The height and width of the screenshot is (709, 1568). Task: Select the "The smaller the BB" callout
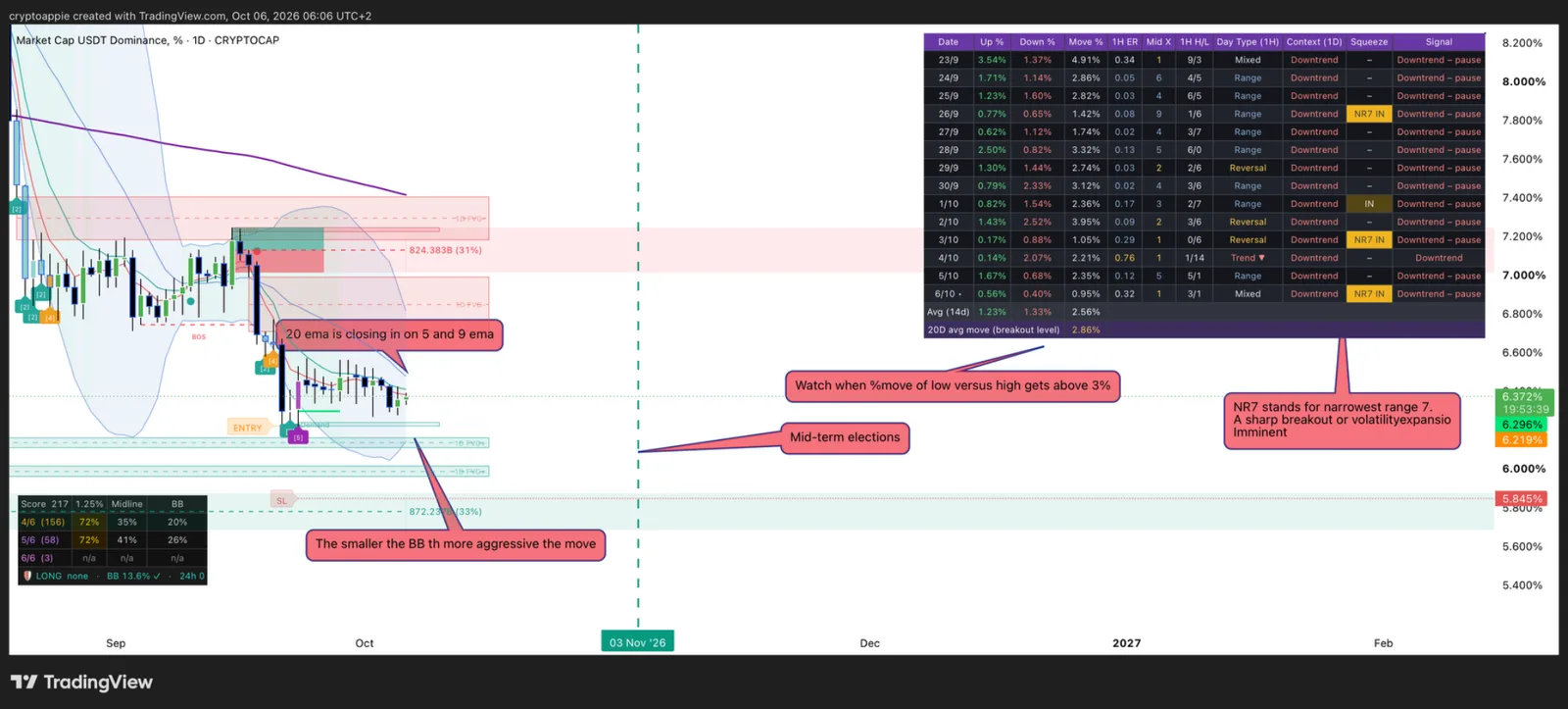click(456, 544)
